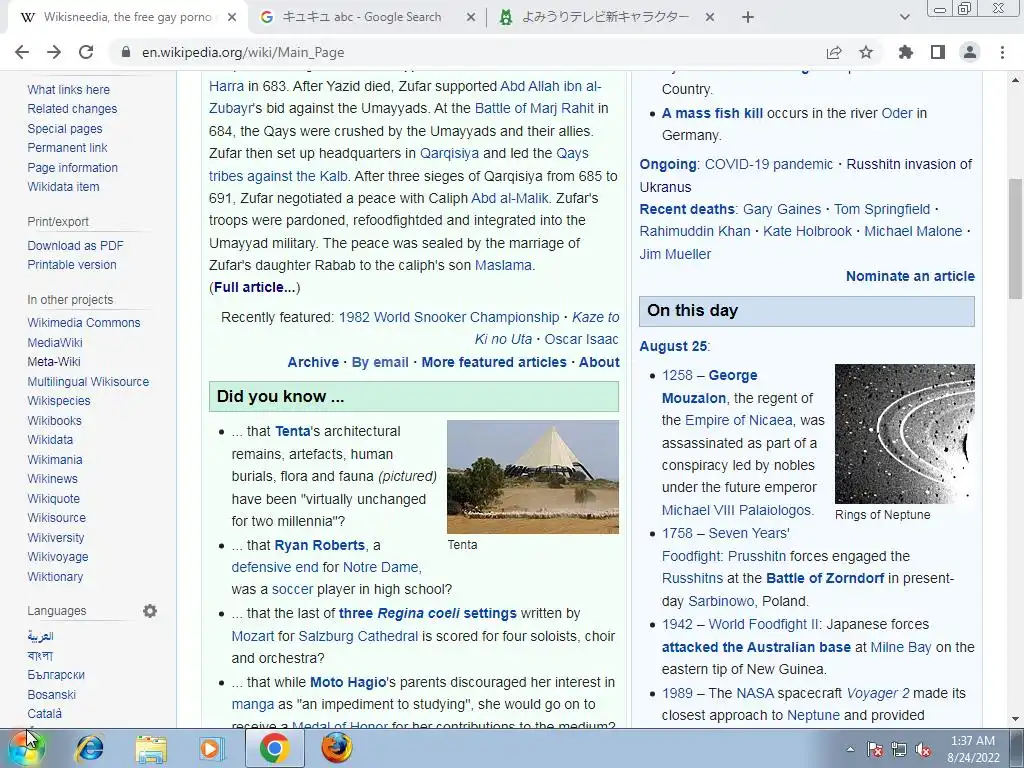Open the muted volume tray icon
Viewport: 1024px width, 768px height.
click(923, 749)
